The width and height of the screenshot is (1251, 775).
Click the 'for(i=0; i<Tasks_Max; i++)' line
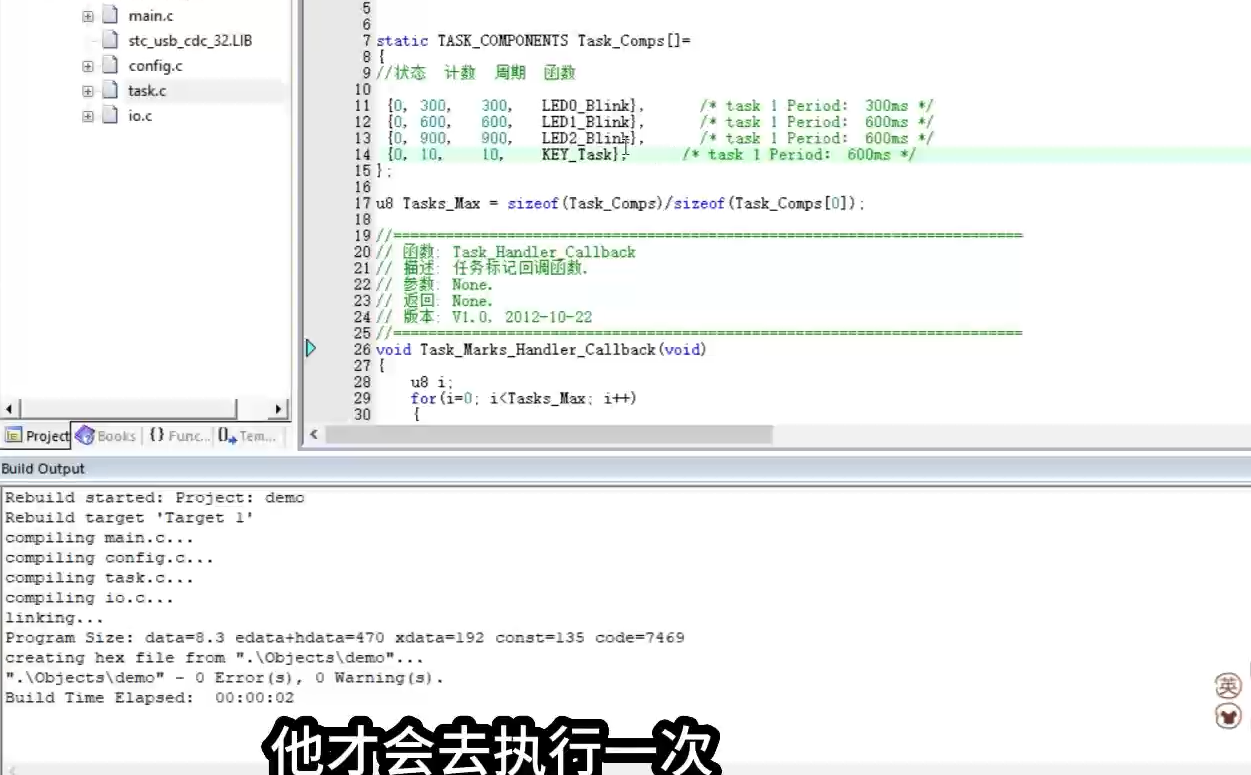pos(523,398)
